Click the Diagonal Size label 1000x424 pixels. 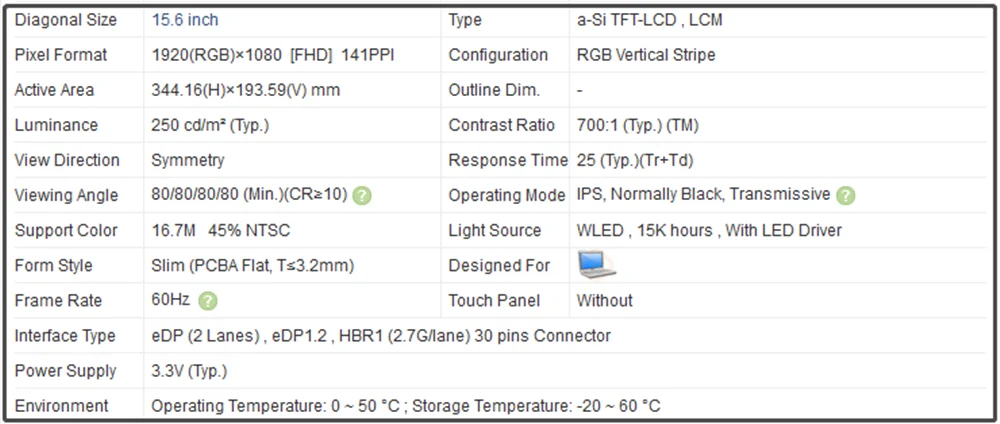point(66,20)
